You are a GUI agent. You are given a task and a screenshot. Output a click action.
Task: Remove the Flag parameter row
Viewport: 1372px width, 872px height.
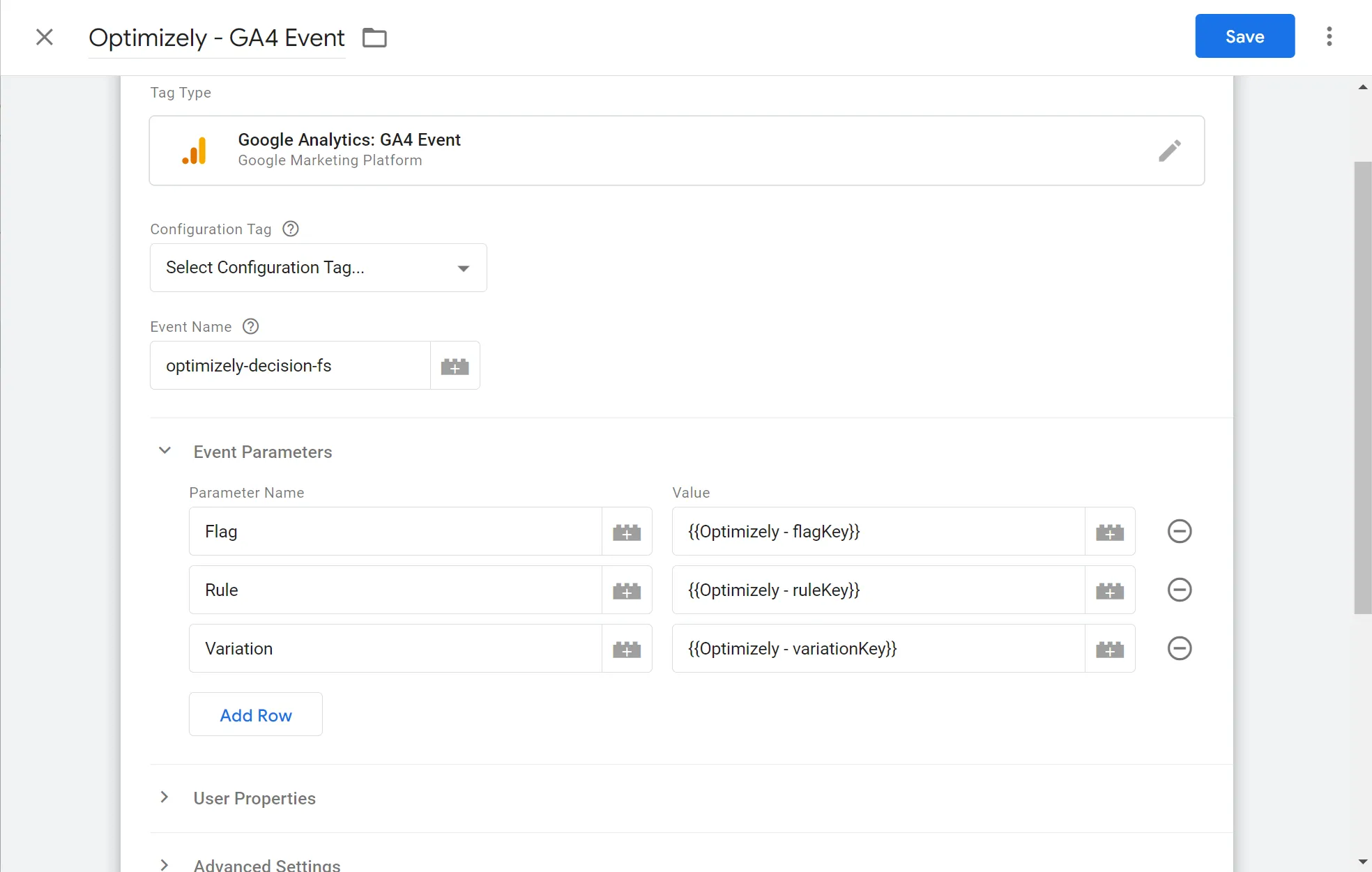point(1180,531)
